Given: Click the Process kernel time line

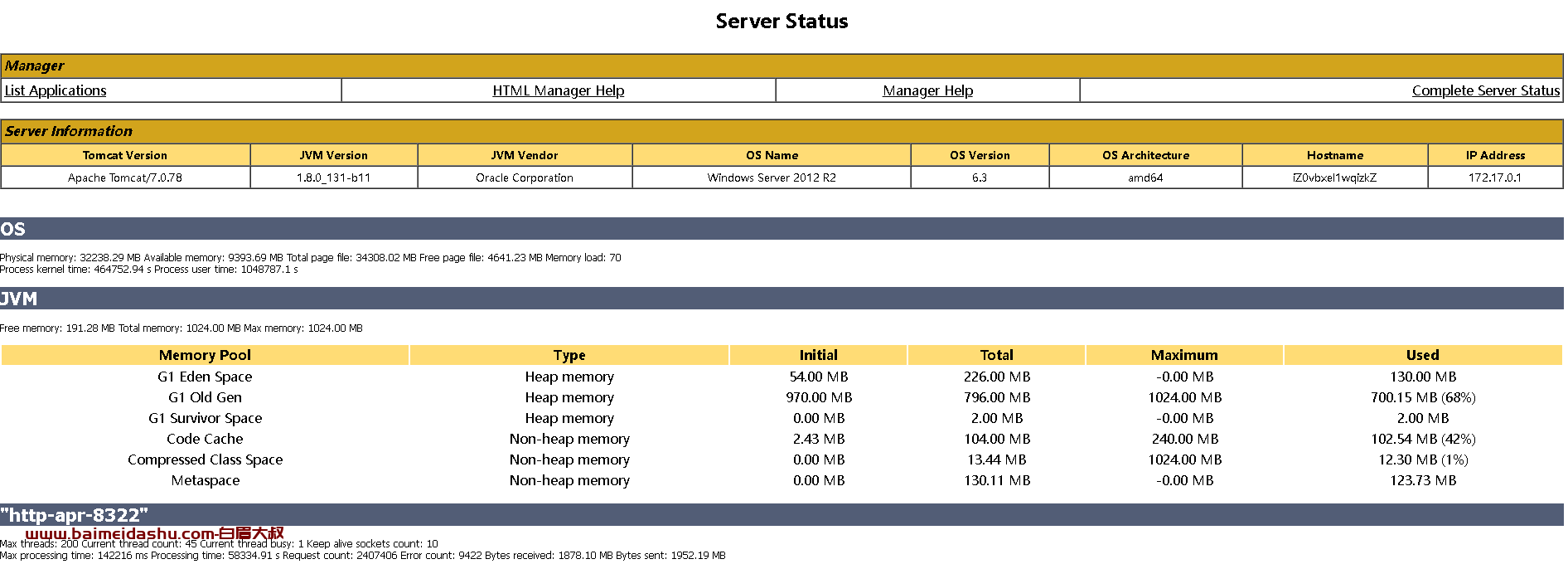Looking at the screenshot, I should tap(149, 270).
